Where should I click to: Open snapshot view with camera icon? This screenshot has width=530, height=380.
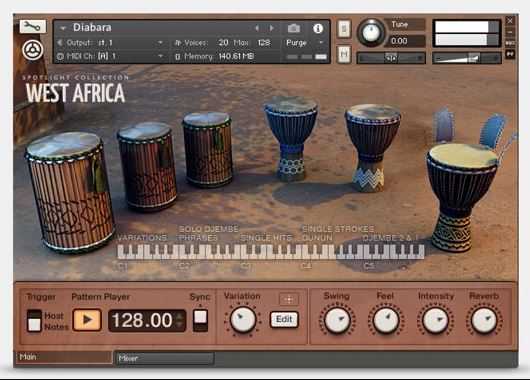(x=294, y=28)
